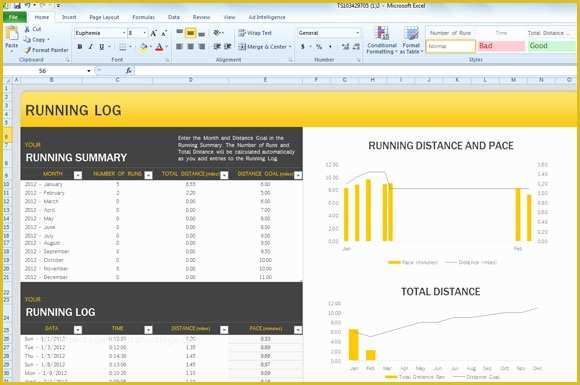Open the Format as Table gallery
The image size is (580, 385).
point(411,40)
